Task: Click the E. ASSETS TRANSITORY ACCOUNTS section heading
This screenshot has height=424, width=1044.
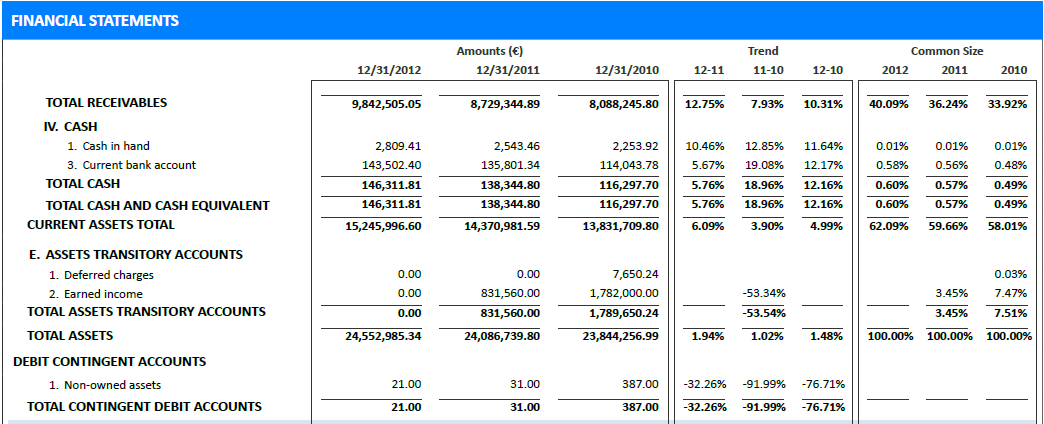Action: [x=136, y=255]
